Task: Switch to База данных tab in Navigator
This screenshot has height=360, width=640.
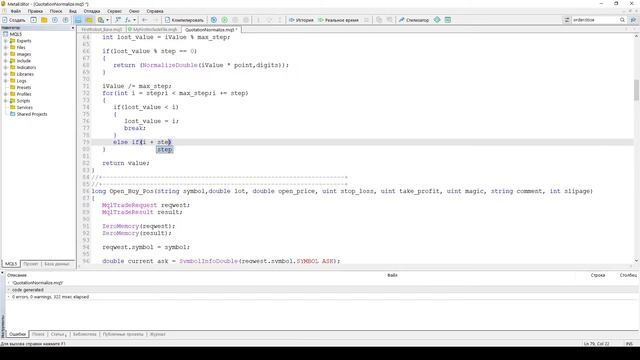Action: pos(57,264)
